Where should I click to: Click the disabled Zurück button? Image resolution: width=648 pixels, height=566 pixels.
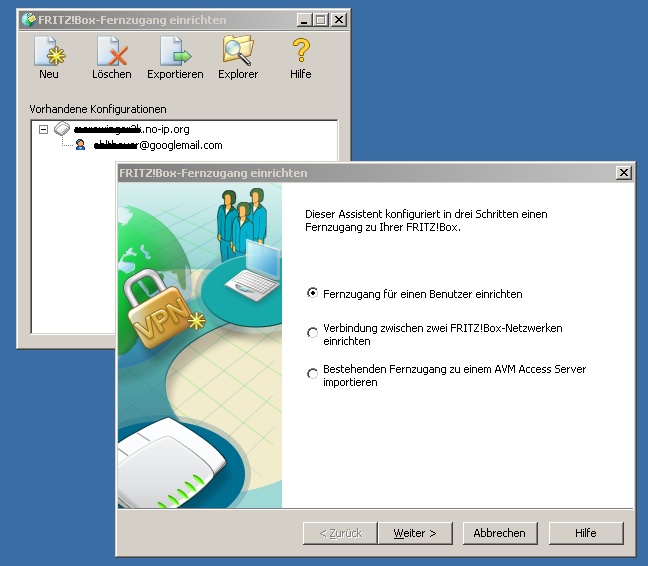[x=340, y=533]
